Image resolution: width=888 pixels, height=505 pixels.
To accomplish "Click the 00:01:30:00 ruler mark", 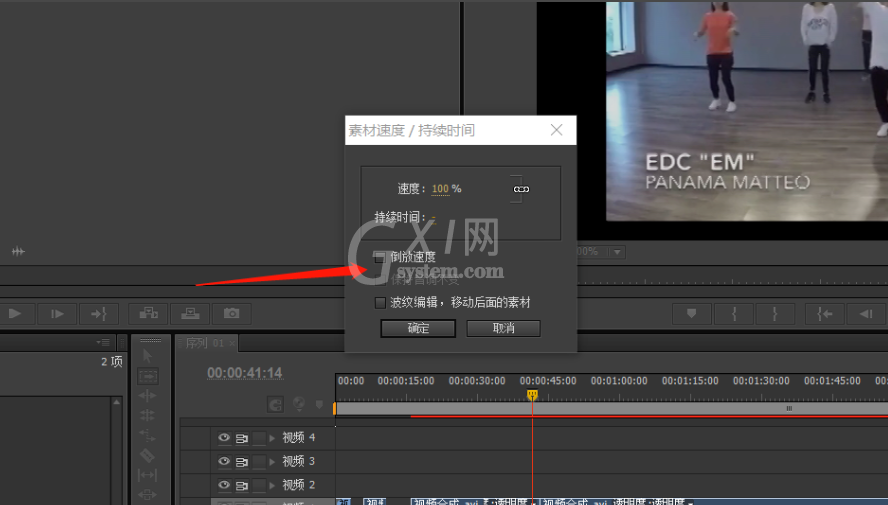I will point(761,381).
